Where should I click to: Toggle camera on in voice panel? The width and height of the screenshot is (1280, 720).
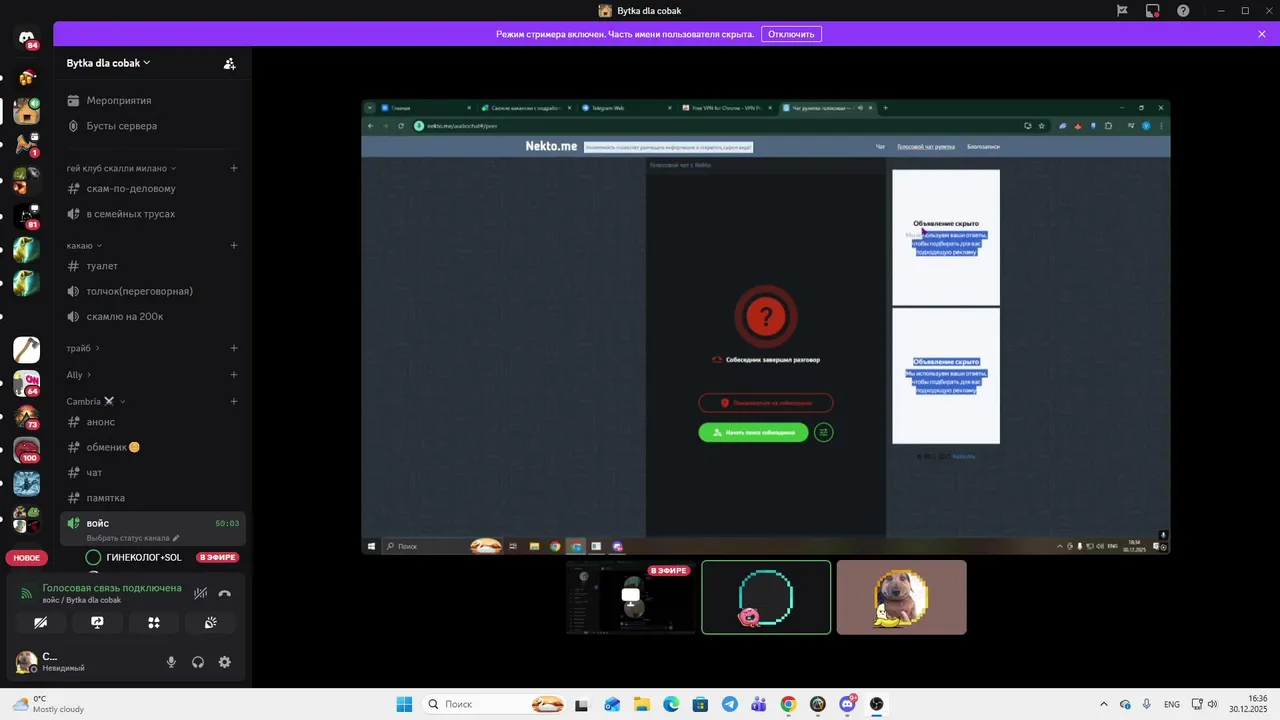[x=41, y=622]
